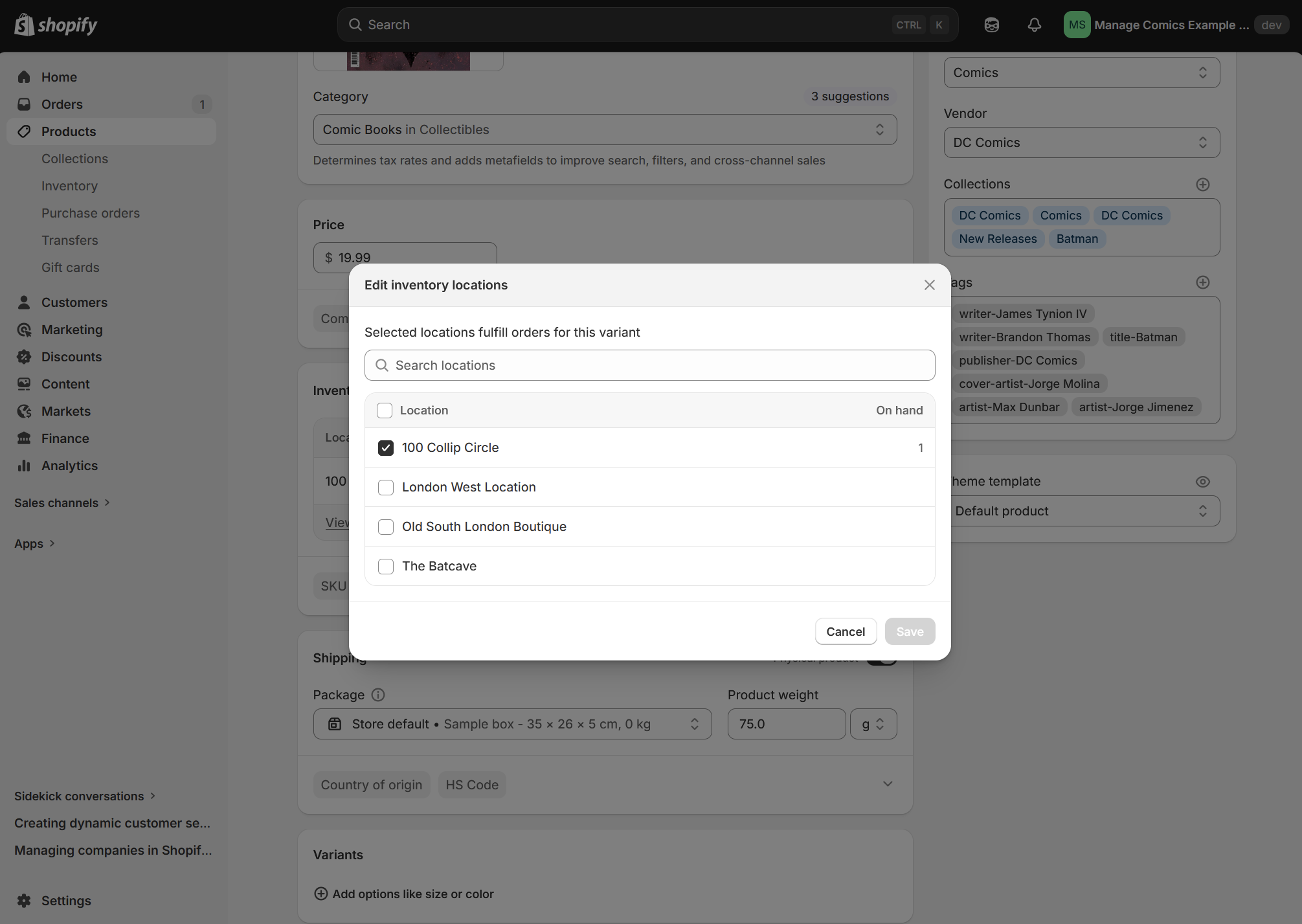
Task: Click the Discounts badge icon
Action: (x=24, y=357)
